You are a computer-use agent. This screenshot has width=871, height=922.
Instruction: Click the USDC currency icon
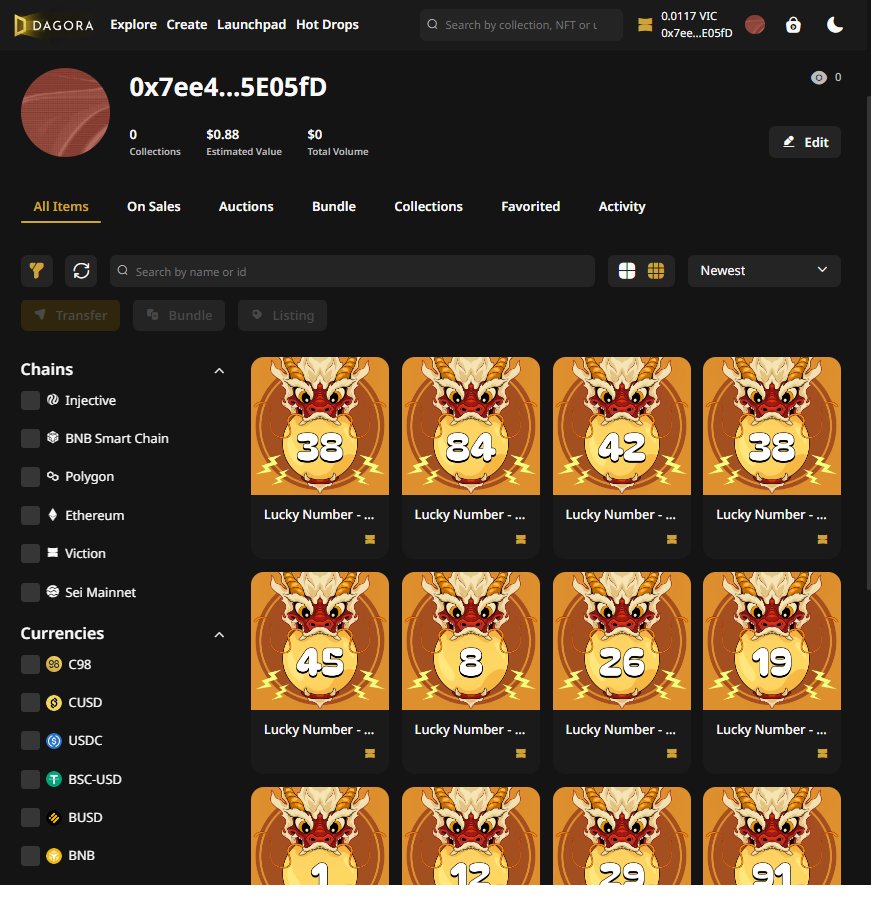point(54,740)
